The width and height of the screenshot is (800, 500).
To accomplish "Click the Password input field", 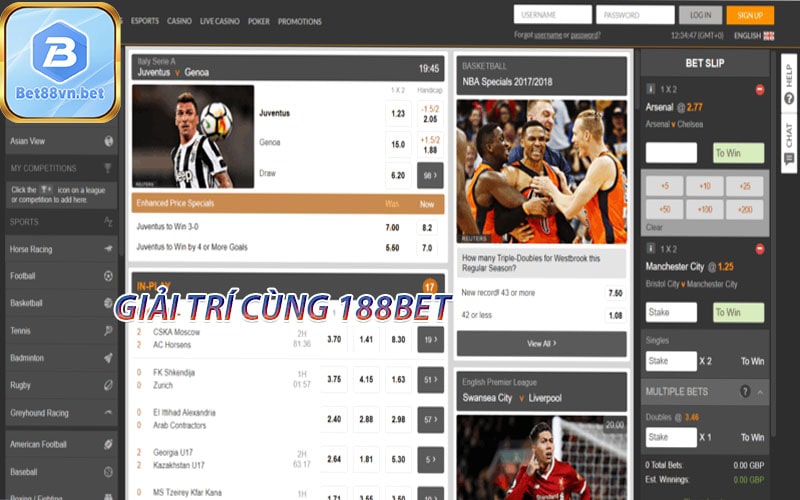I will click(635, 15).
